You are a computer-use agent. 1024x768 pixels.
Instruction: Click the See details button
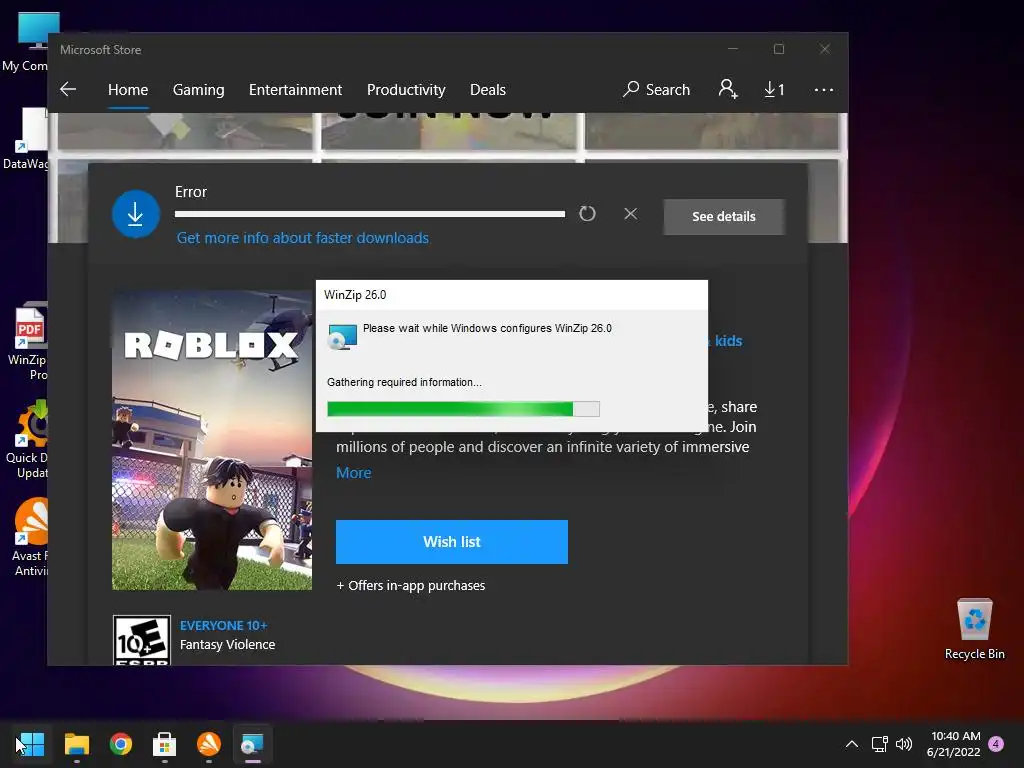tap(724, 216)
